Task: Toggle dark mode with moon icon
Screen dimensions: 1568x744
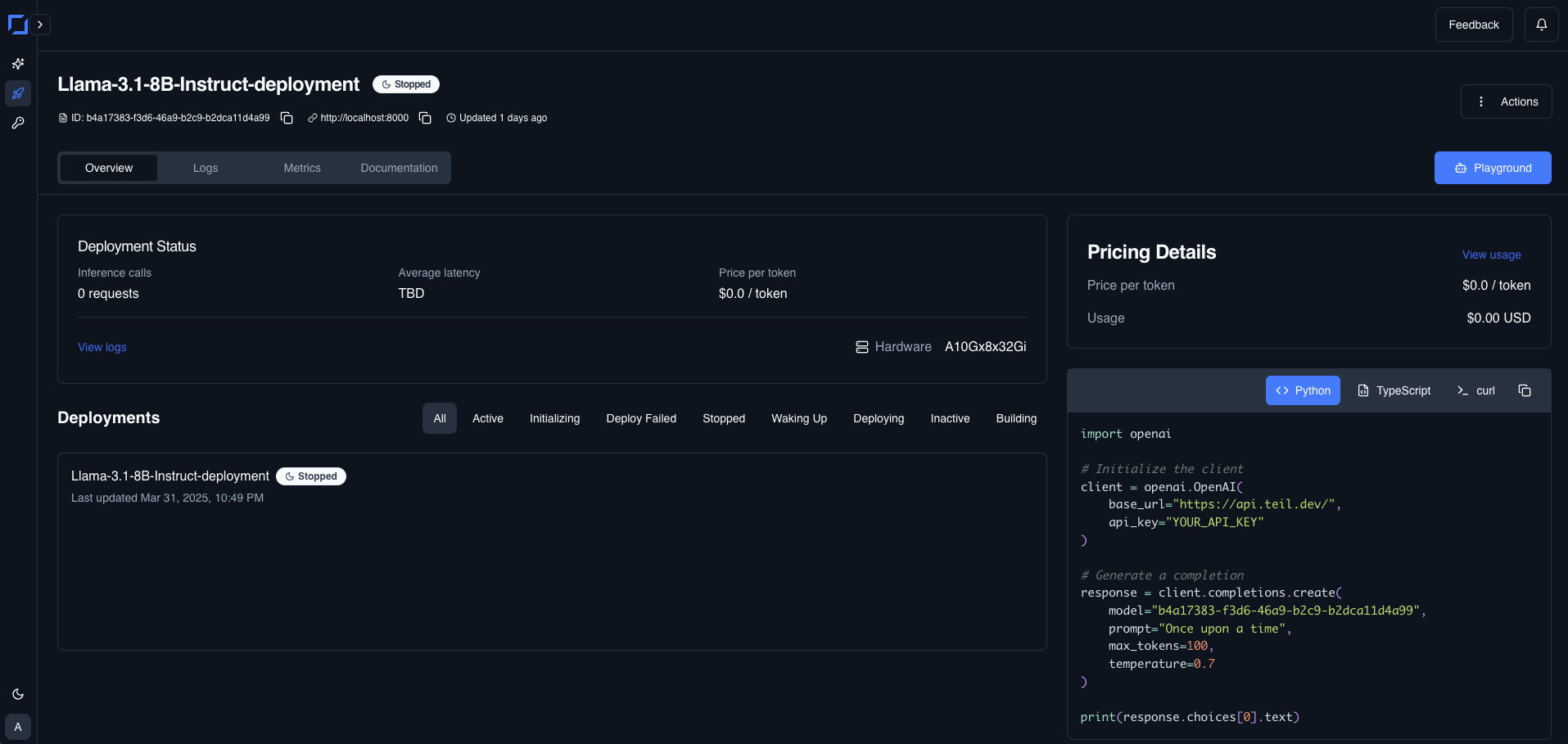Action: (x=18, y=694)
